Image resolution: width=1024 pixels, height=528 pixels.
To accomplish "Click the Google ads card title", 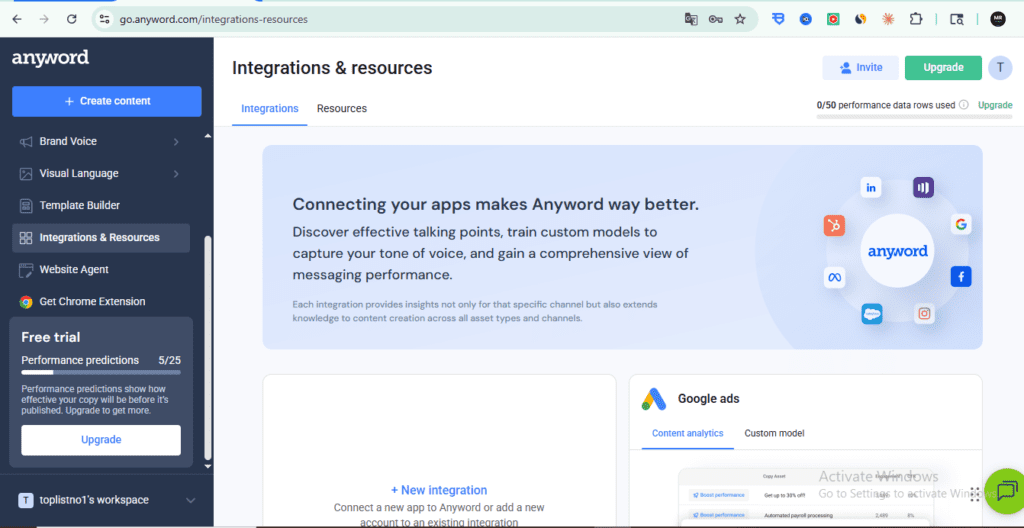I will 709,399.
